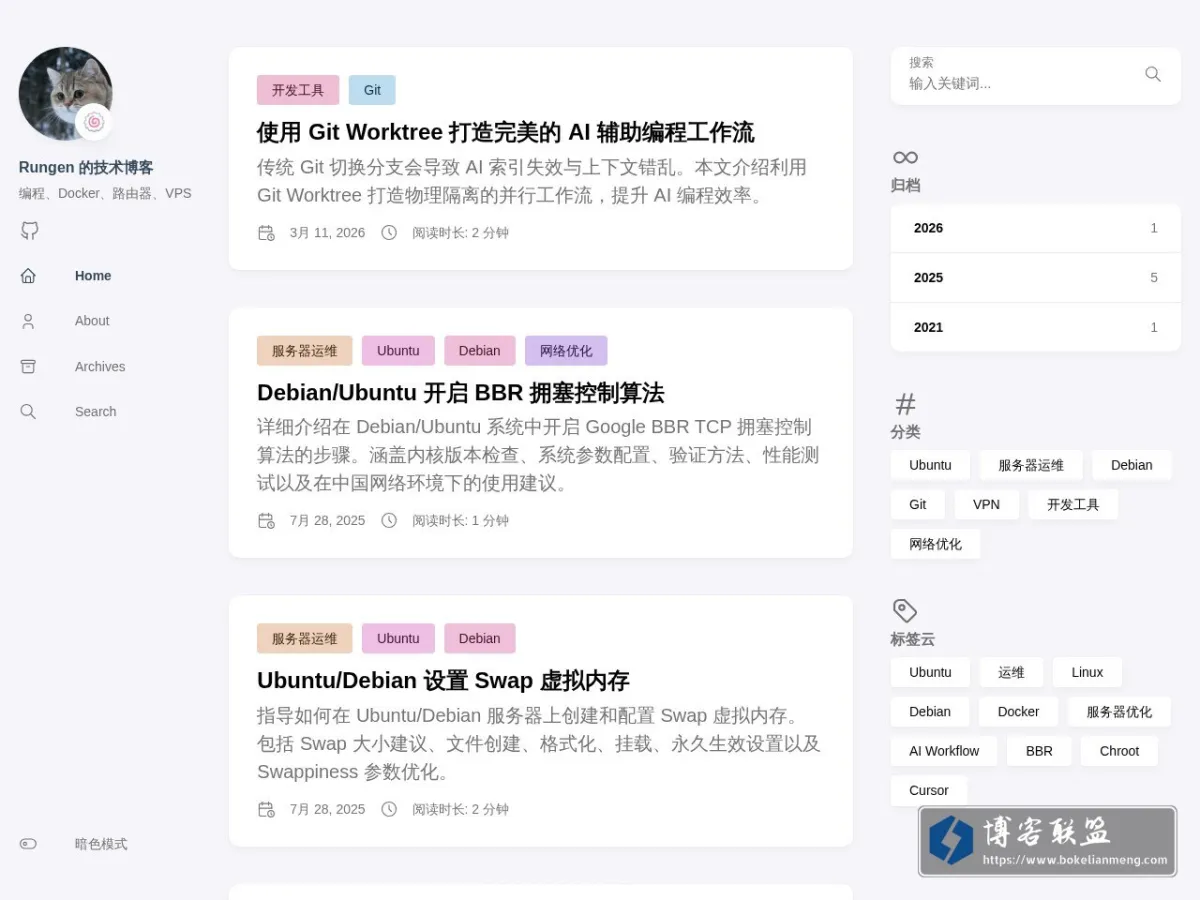Select 服务器优化 tag in tag cloud
This screenshot has height=900, width=1200.
coord(1119,712)
